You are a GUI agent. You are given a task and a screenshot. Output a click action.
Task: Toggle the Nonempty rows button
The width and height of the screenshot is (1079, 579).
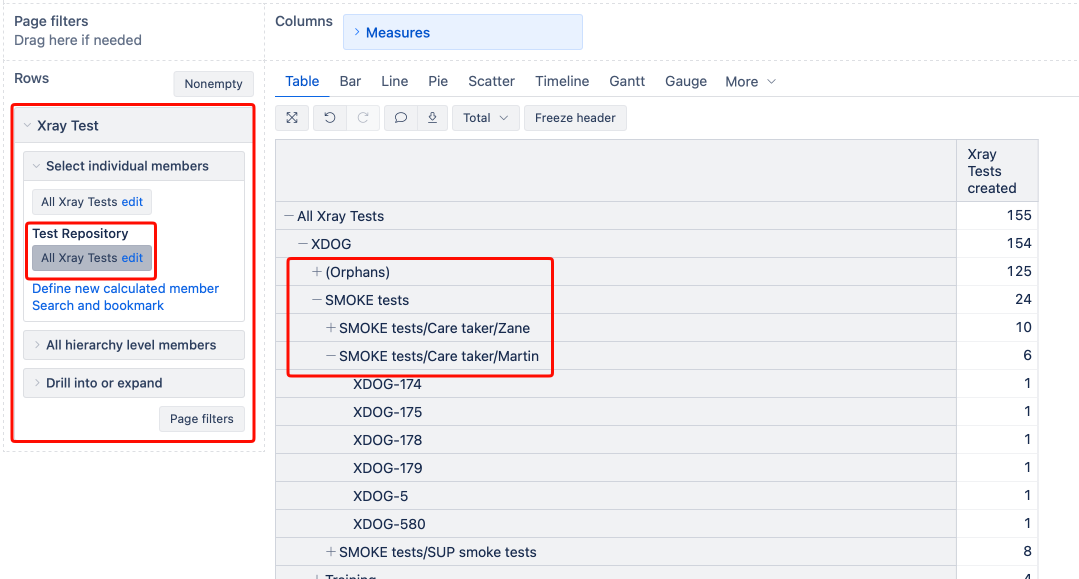[x=213, y=84]
